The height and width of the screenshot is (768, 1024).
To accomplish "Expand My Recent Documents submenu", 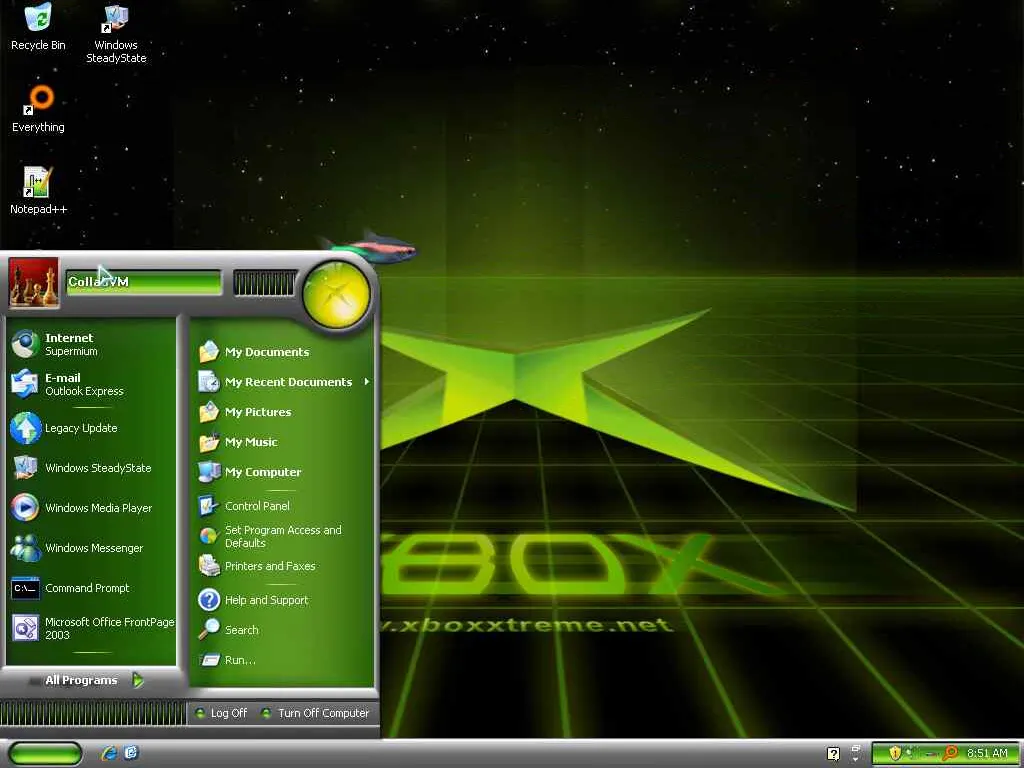I will (284, 382).
